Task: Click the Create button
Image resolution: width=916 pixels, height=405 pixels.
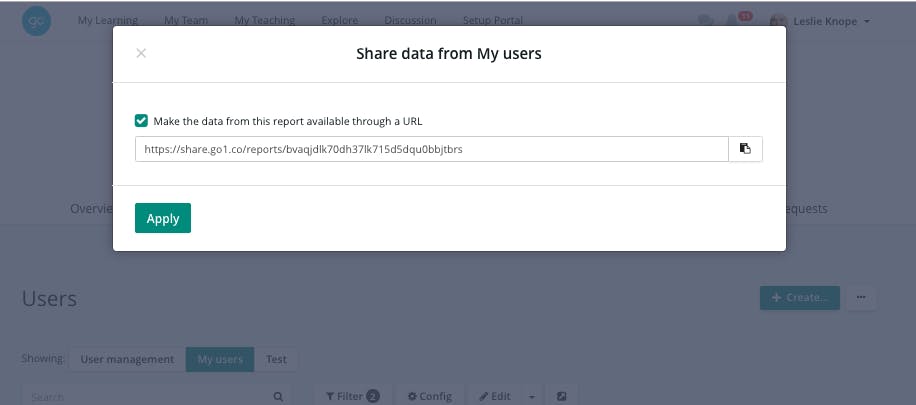Action: pyautogui.click(x=799, y=297)
